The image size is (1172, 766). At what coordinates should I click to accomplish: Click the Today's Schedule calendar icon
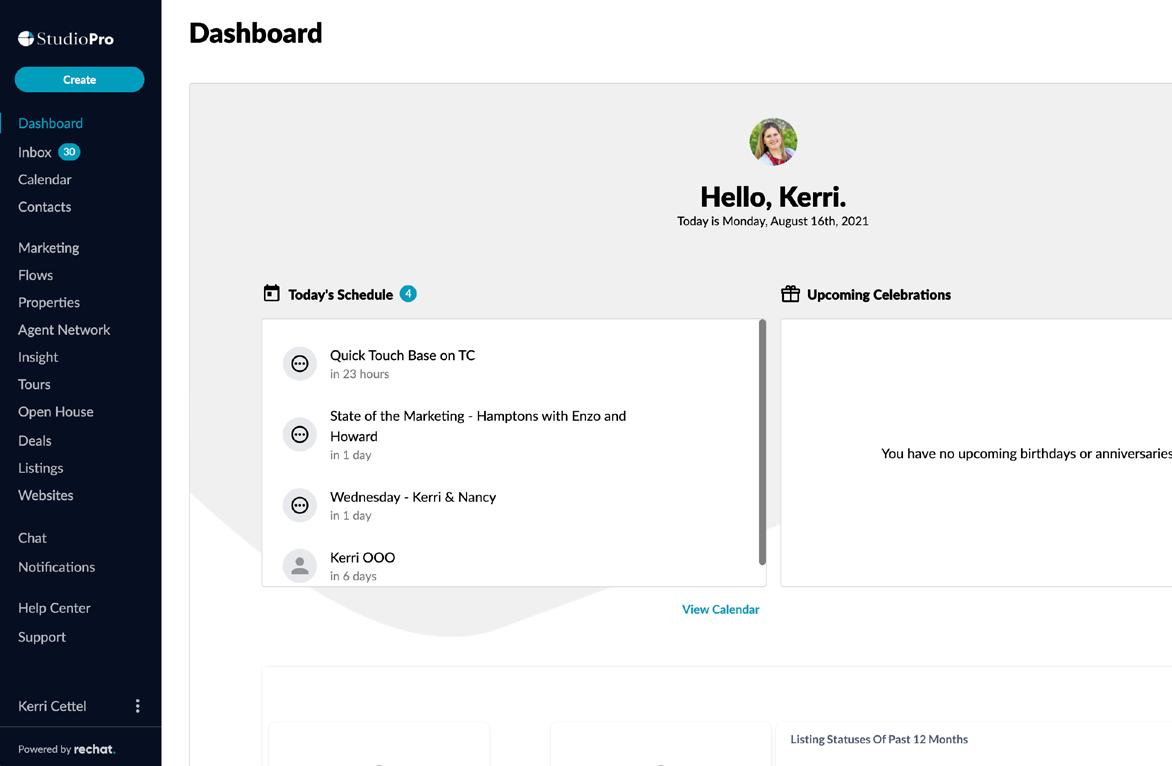pyautogui.click(x=271, y=294)
